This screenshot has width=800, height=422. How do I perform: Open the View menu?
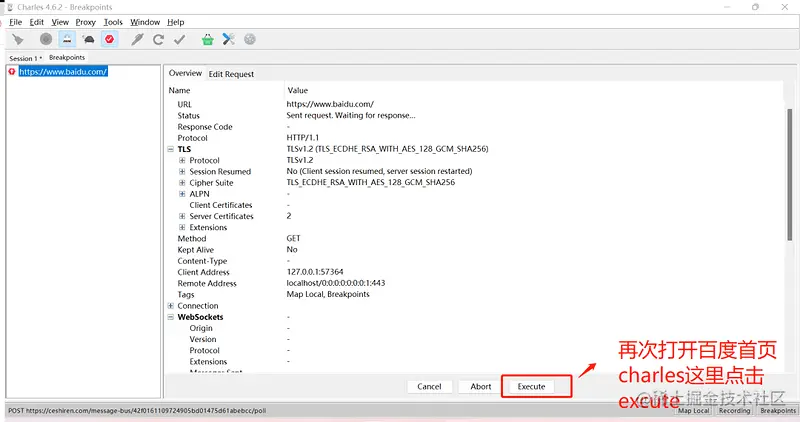tap(60, 22)
